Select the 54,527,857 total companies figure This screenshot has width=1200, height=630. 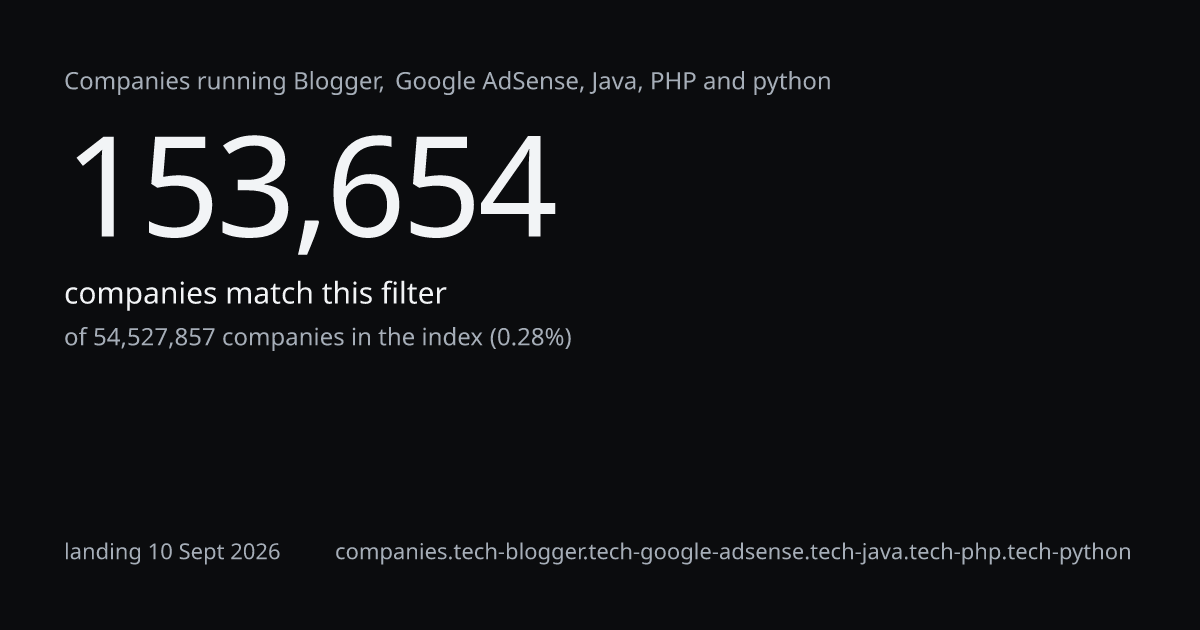[154, 337]
